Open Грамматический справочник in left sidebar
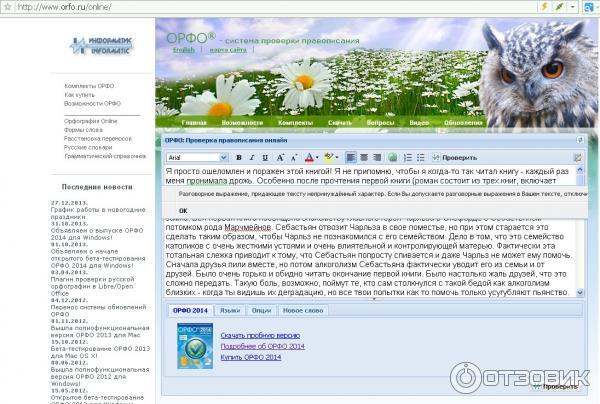Image resolution: width=600 pixels, height=404 pixels. click(x=105, y=156)
